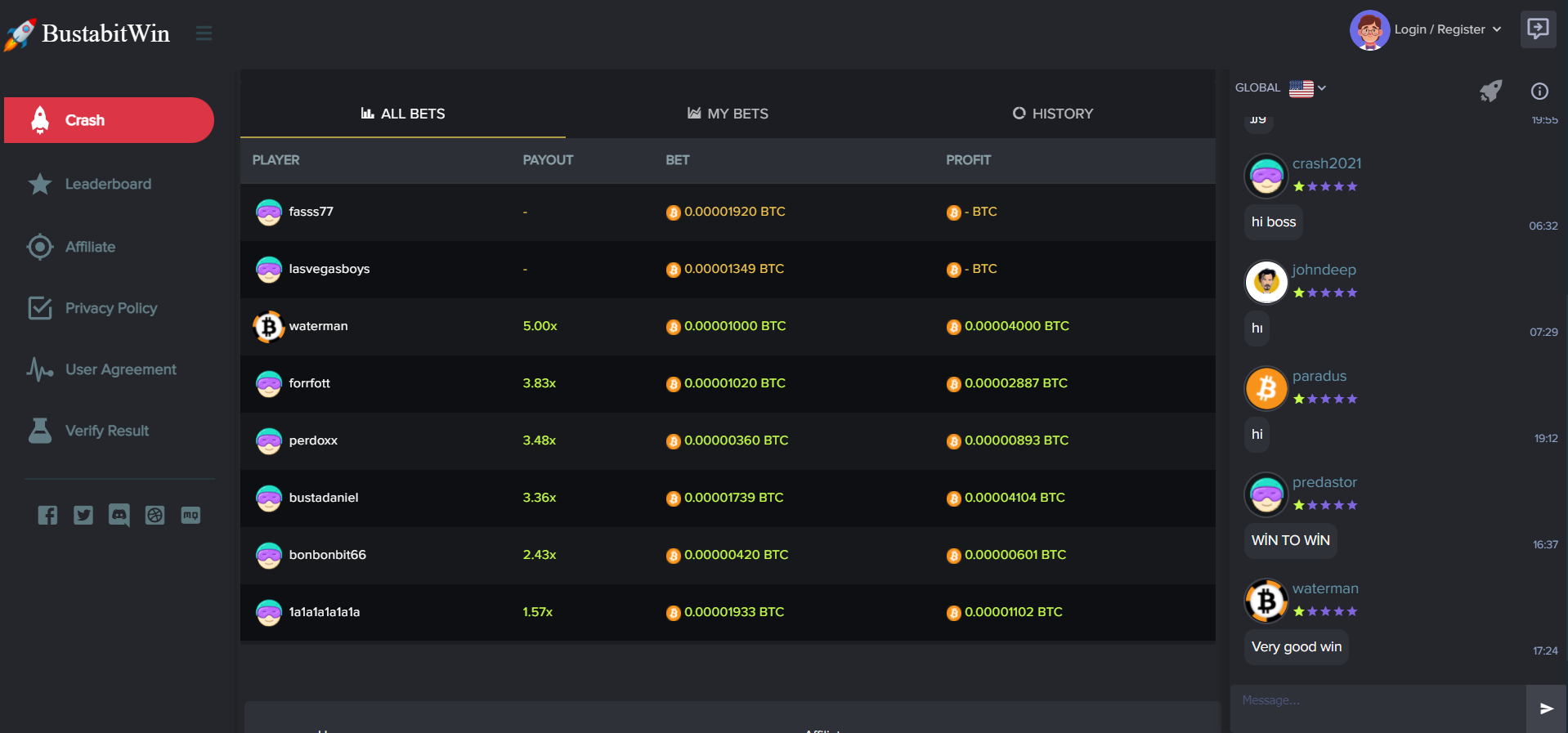This screenshot has width=1568, height=733.
Task: Click the 0.00004104 BTC profit value
Action: pos(1015,498)
